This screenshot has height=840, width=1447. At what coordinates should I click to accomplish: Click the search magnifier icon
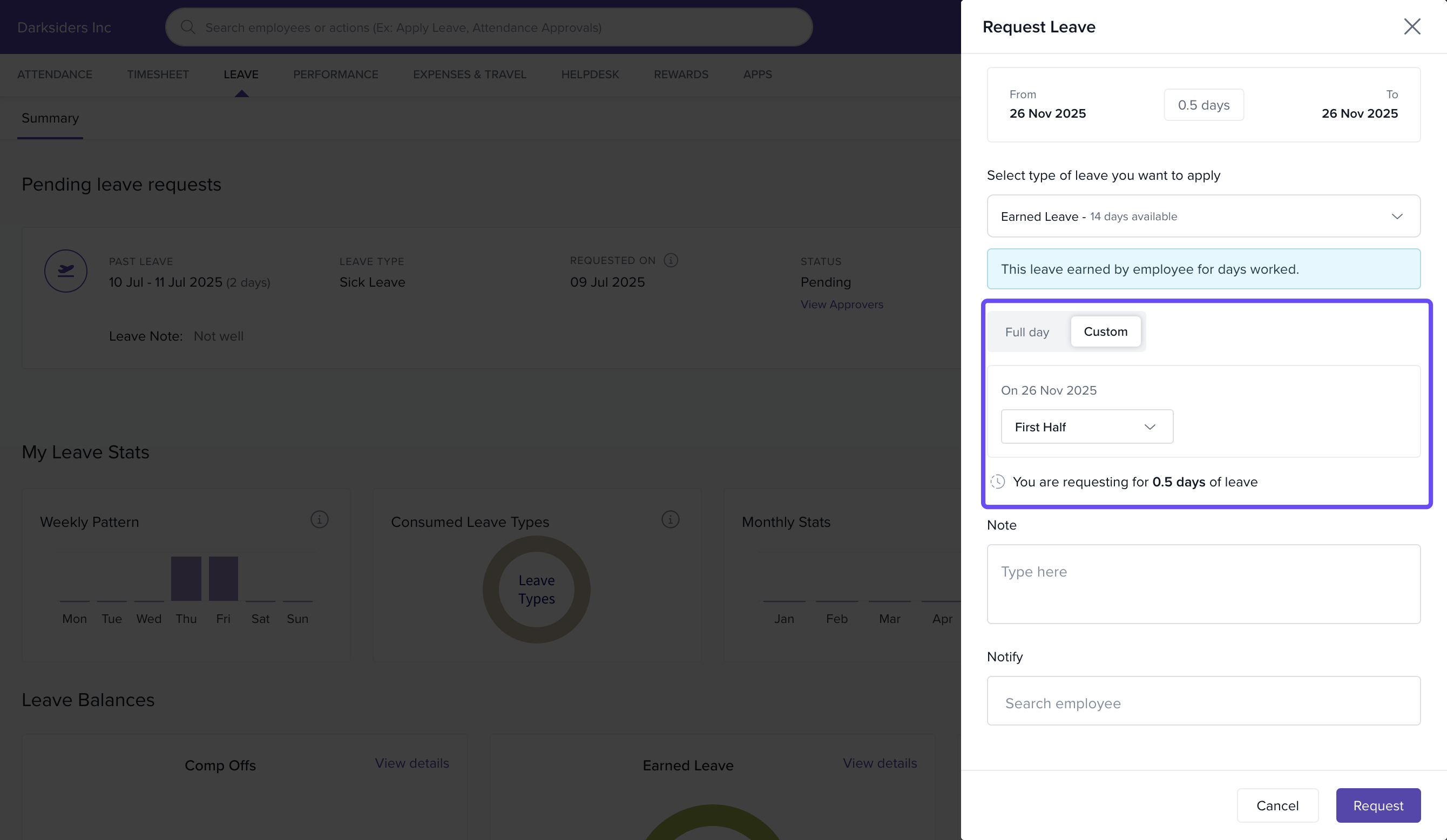188,27
